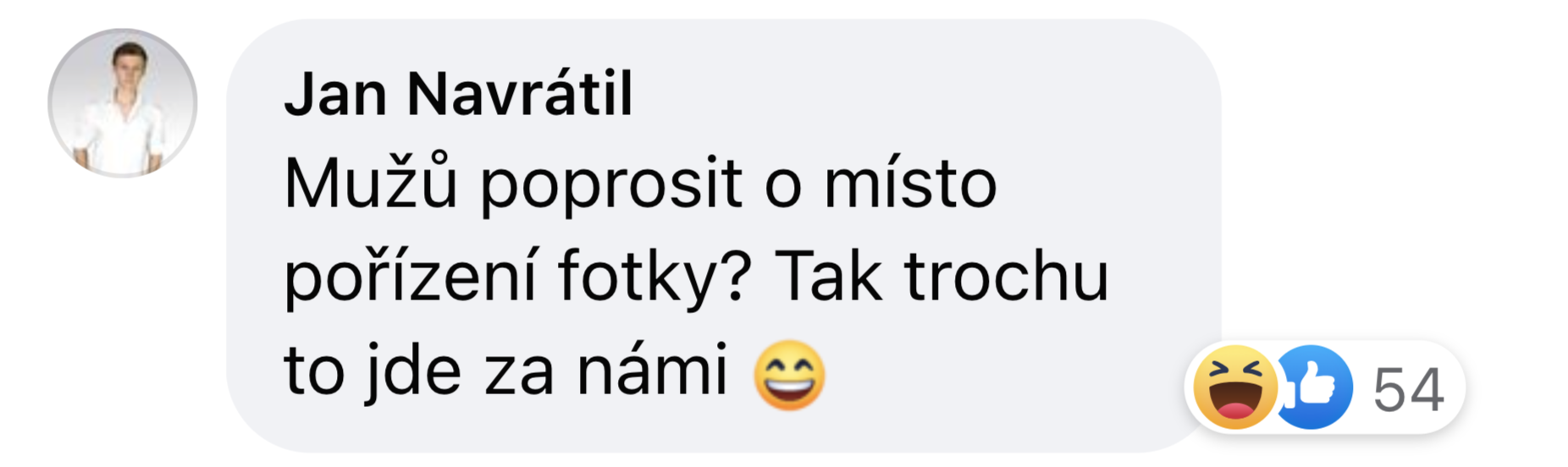Click the word "Mužů" in the comment

371,182
